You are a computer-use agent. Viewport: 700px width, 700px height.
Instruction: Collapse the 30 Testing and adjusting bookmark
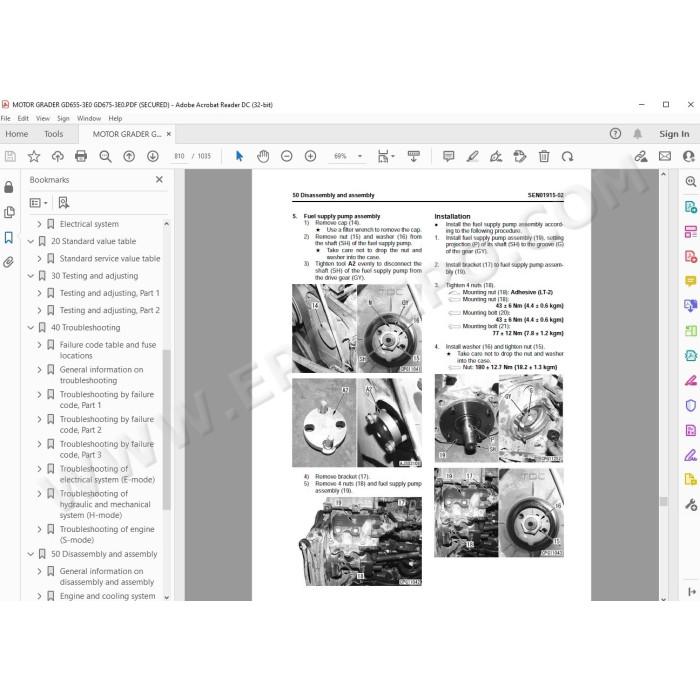point(31,276)
